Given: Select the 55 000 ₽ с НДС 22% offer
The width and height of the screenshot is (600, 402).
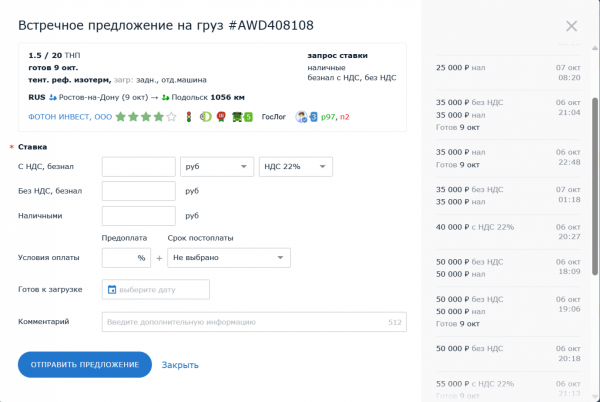Looking at the screenshot, I should point(508,389).
